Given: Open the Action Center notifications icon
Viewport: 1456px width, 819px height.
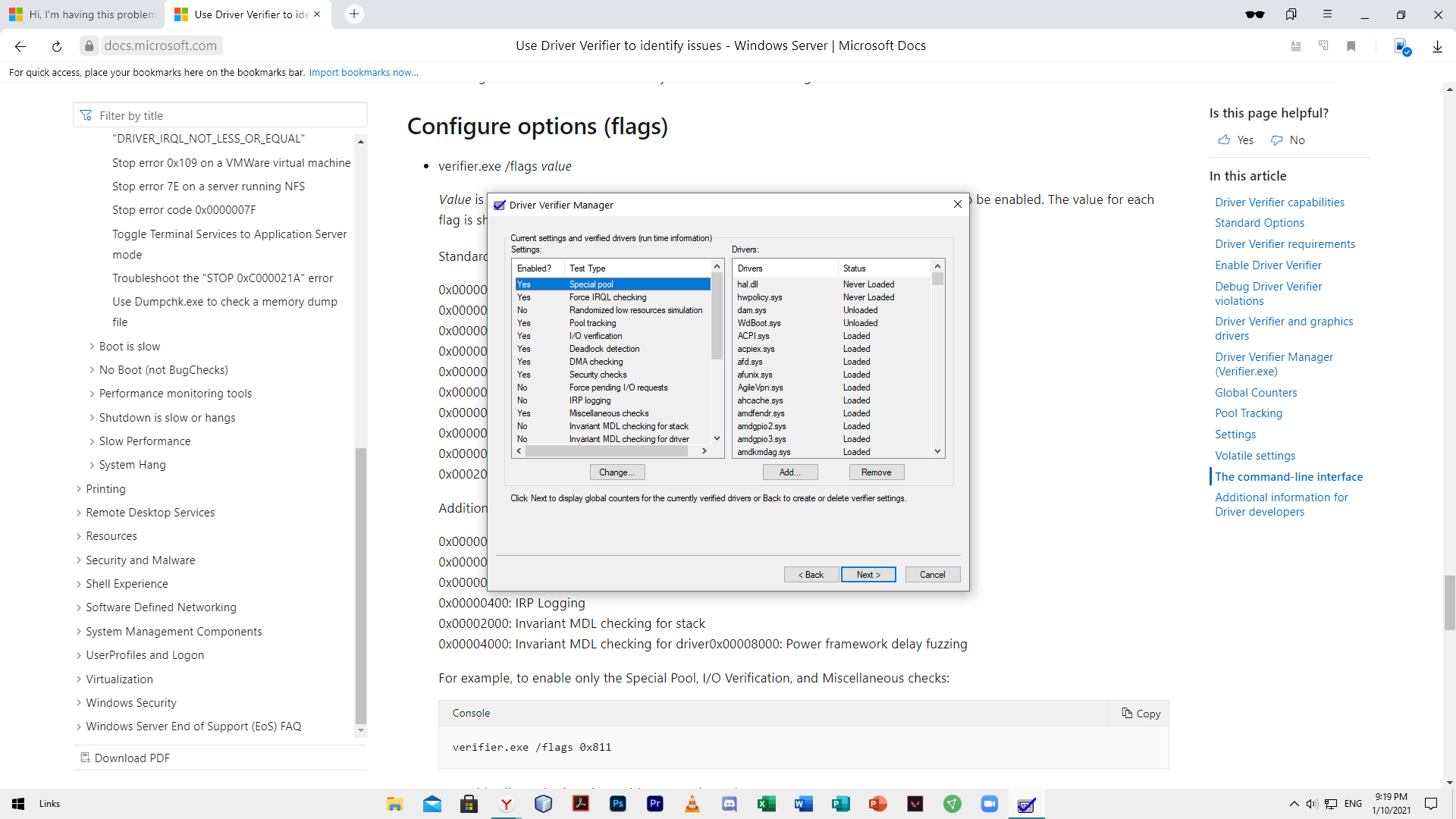Looking at the screenshot, I should click(x=1431, y=804).
